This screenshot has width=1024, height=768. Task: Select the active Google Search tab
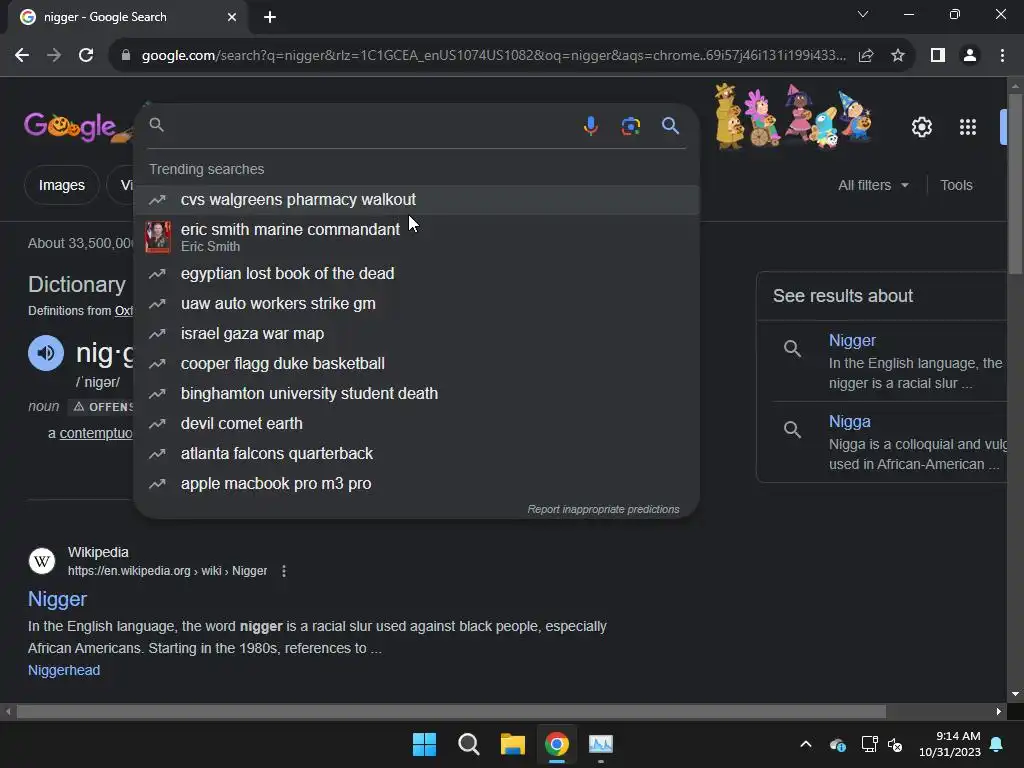coord(127,17)
